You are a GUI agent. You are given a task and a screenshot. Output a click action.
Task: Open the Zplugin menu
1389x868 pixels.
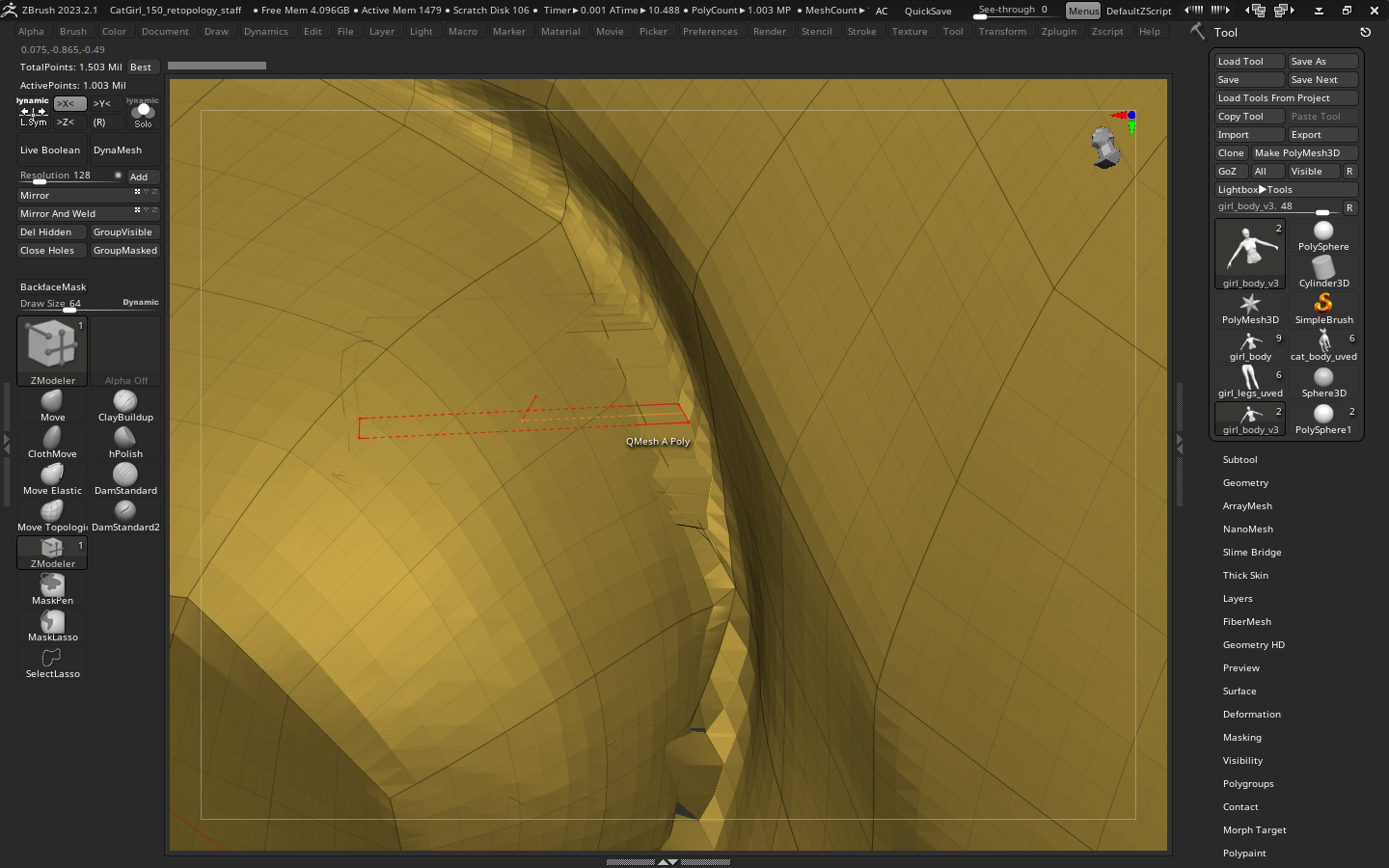point(1058,32)
